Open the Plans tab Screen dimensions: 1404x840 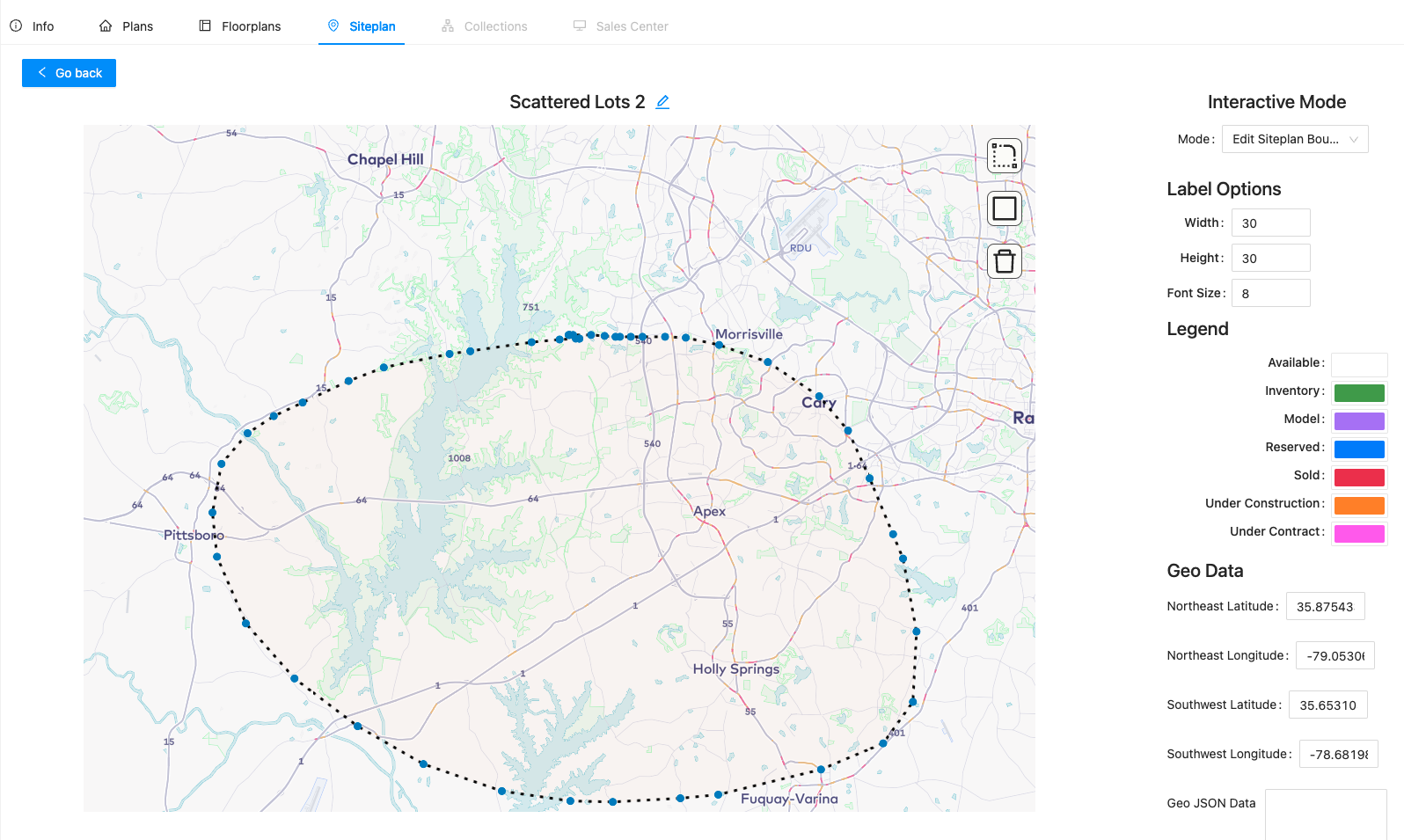pos(126,26)
